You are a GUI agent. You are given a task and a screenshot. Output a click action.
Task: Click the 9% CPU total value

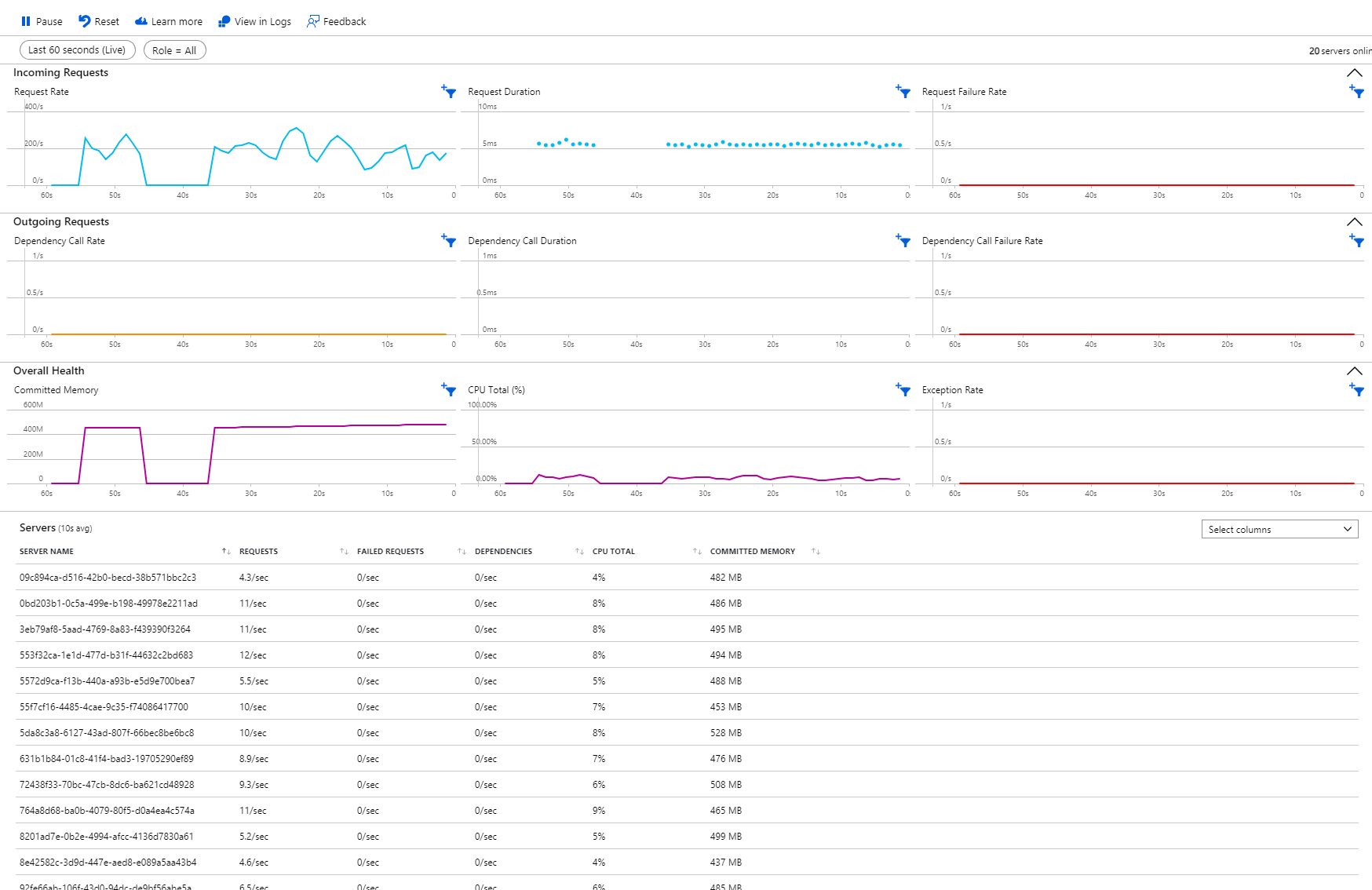tap(599, 811)
